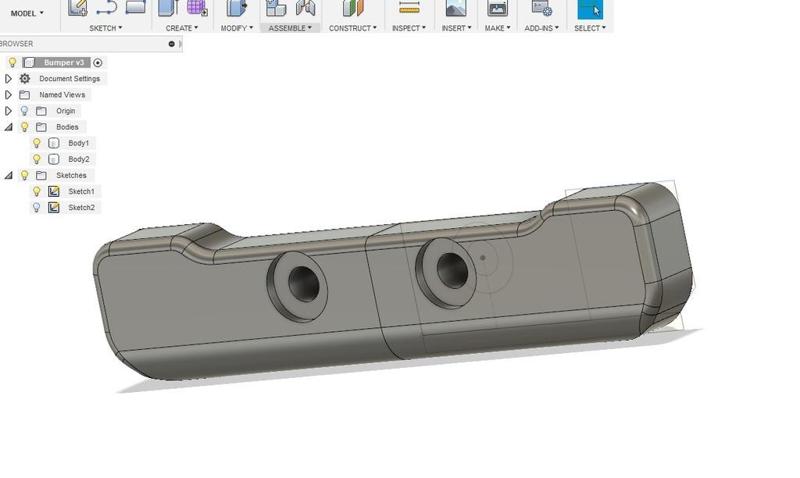Image resolution: width=800 pixels, height=478 pixels.
Task: Click the Document Settings gear icon
Action: [24, 79]
